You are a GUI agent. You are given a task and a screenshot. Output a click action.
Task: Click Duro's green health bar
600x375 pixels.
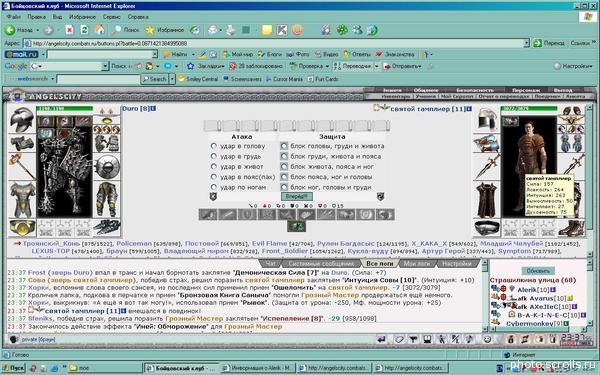point(64,109)
